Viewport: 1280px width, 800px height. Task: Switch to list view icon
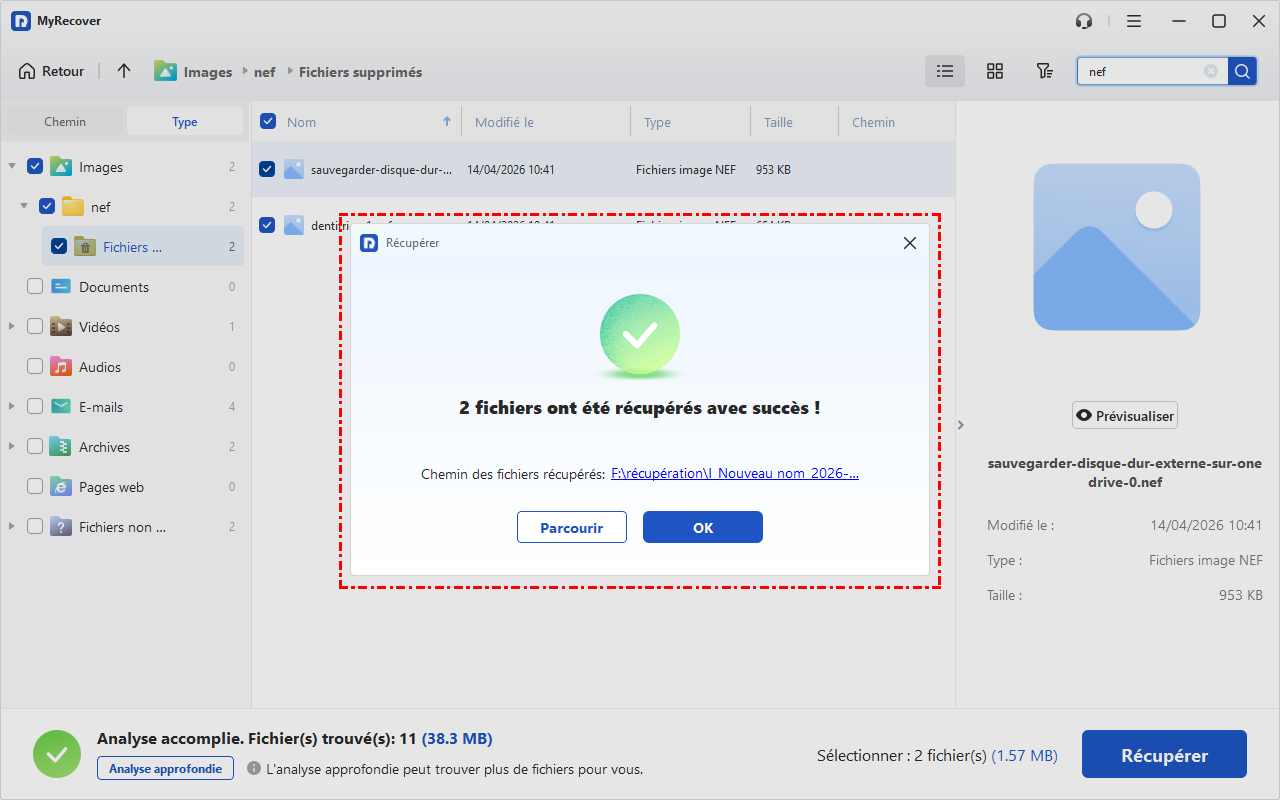pyautogui.click(x=944, y=71)
